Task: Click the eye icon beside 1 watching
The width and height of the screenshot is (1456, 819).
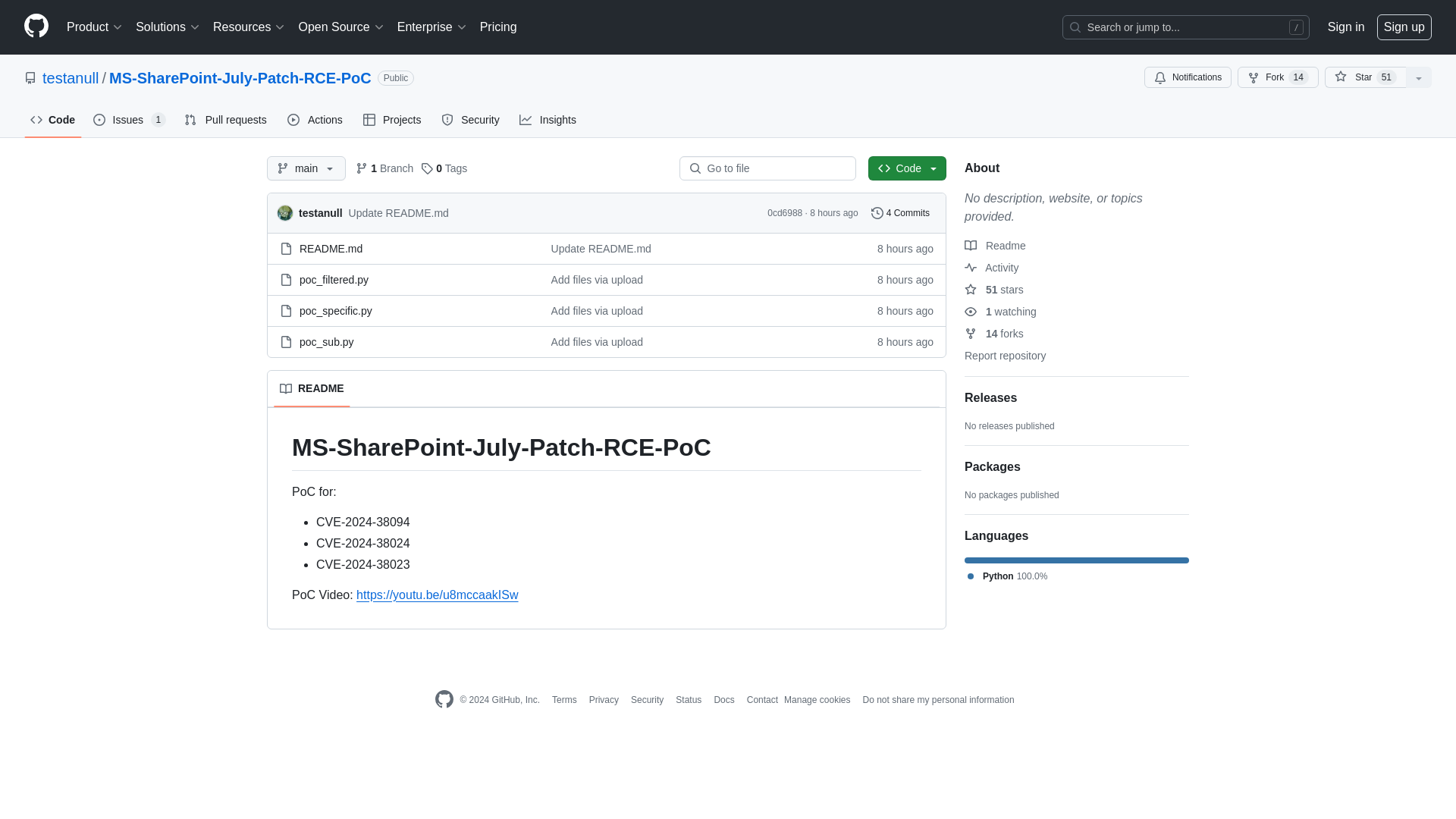Action: [971, 312]
